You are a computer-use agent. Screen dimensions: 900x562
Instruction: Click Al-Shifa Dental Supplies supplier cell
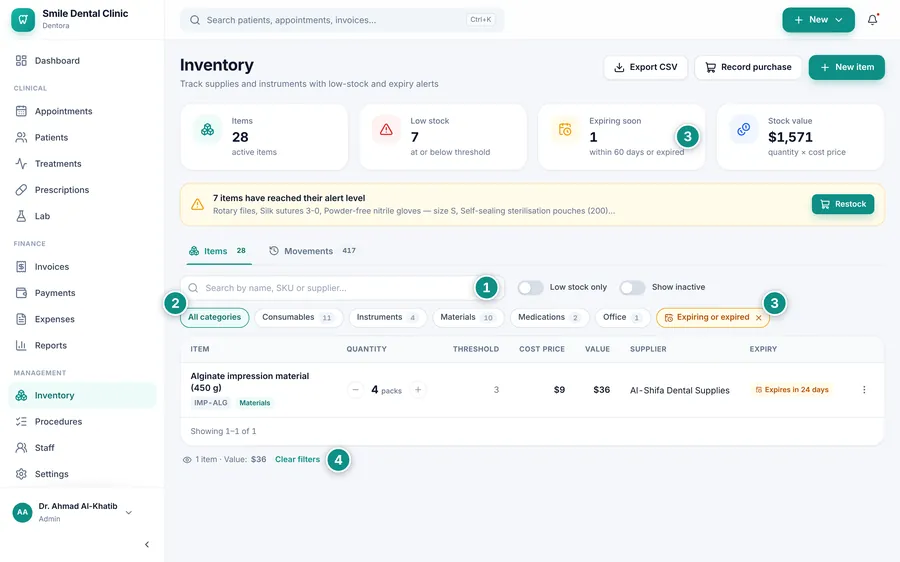coord(680,390)
